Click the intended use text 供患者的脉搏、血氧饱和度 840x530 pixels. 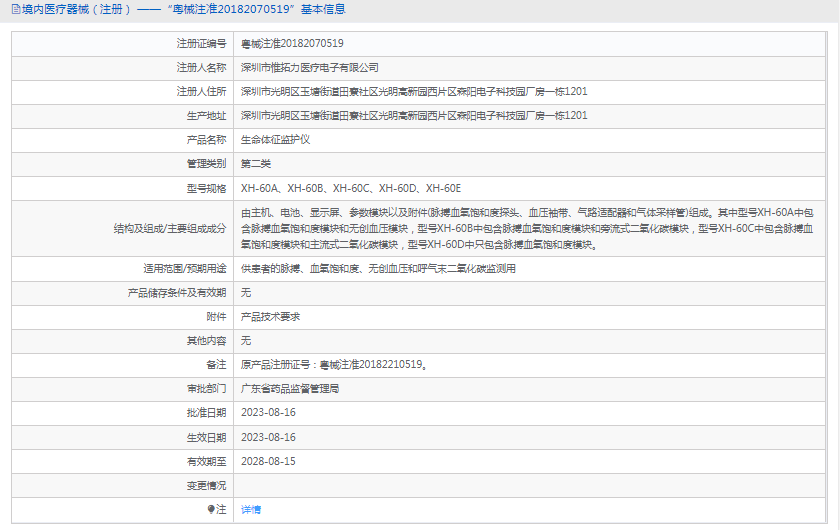[378, 268]
